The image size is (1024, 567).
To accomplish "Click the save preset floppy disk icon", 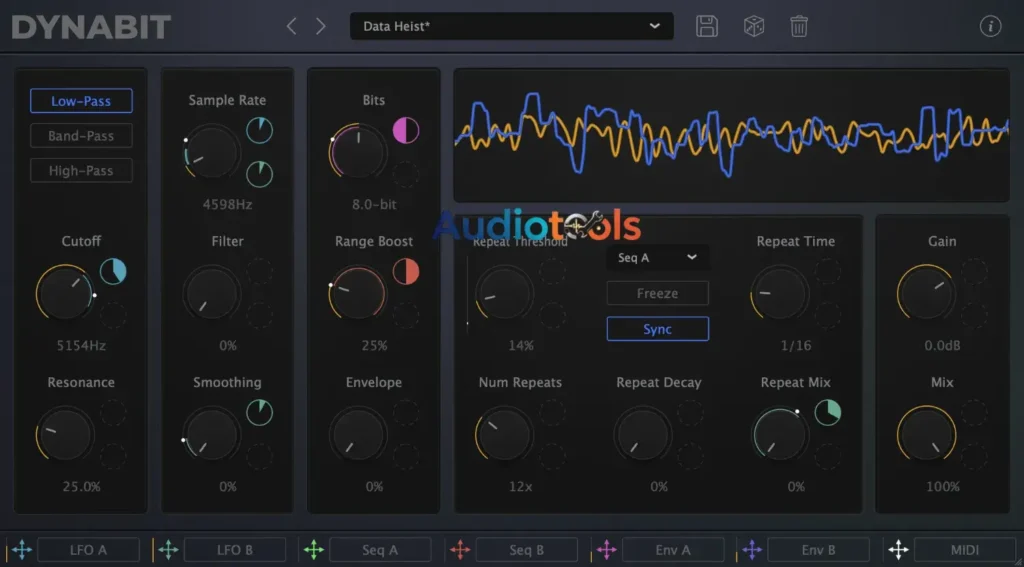I will coord(707,27).
